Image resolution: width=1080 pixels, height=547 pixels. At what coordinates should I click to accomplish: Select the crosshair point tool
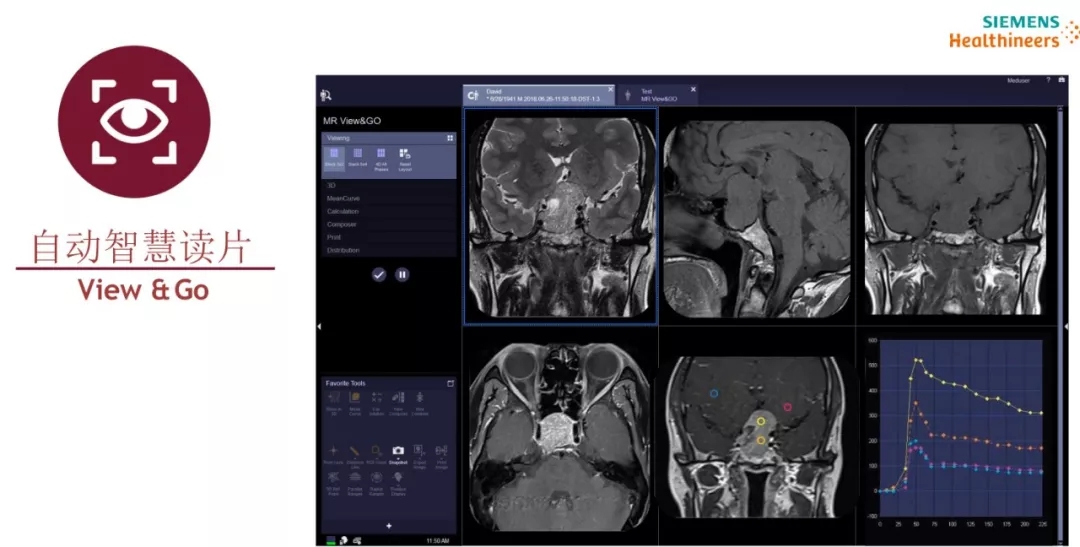[x=333, y=455]
